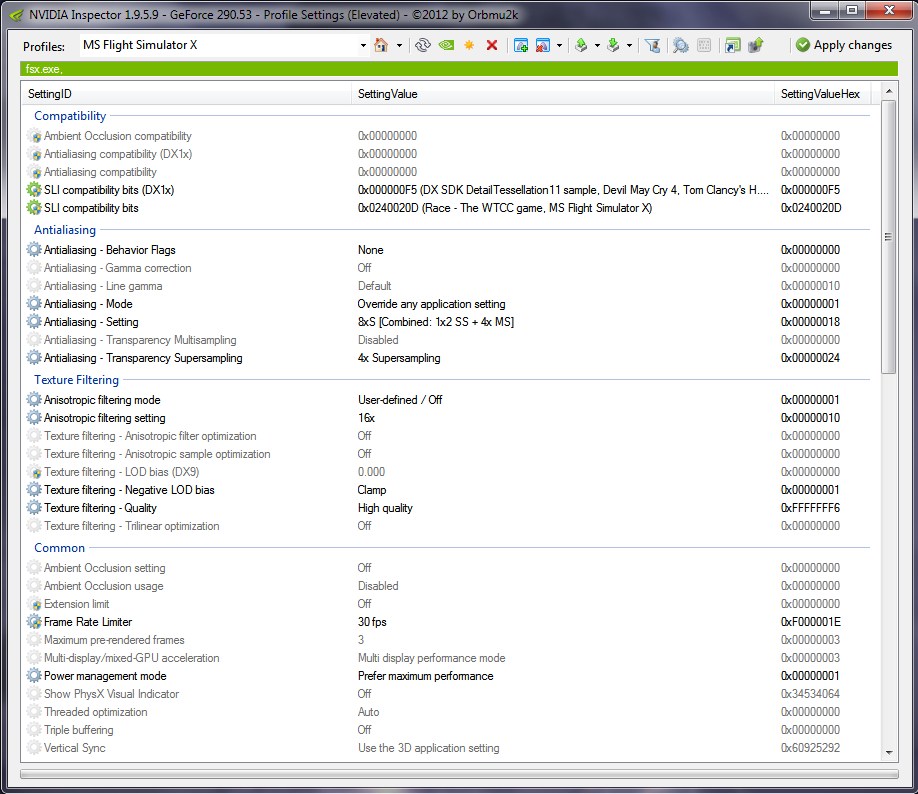Collapse the Antialiasing group header
918x794 pixels.
pos(64,230)
